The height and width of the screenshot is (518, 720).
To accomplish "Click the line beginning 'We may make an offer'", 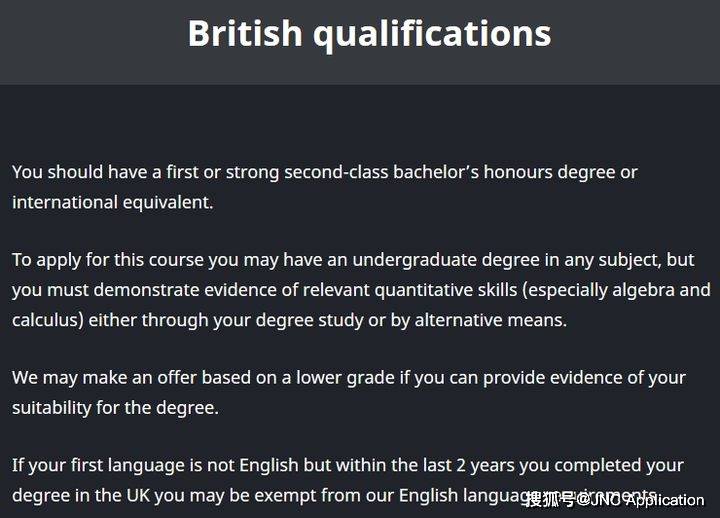I will coord(349,378).
